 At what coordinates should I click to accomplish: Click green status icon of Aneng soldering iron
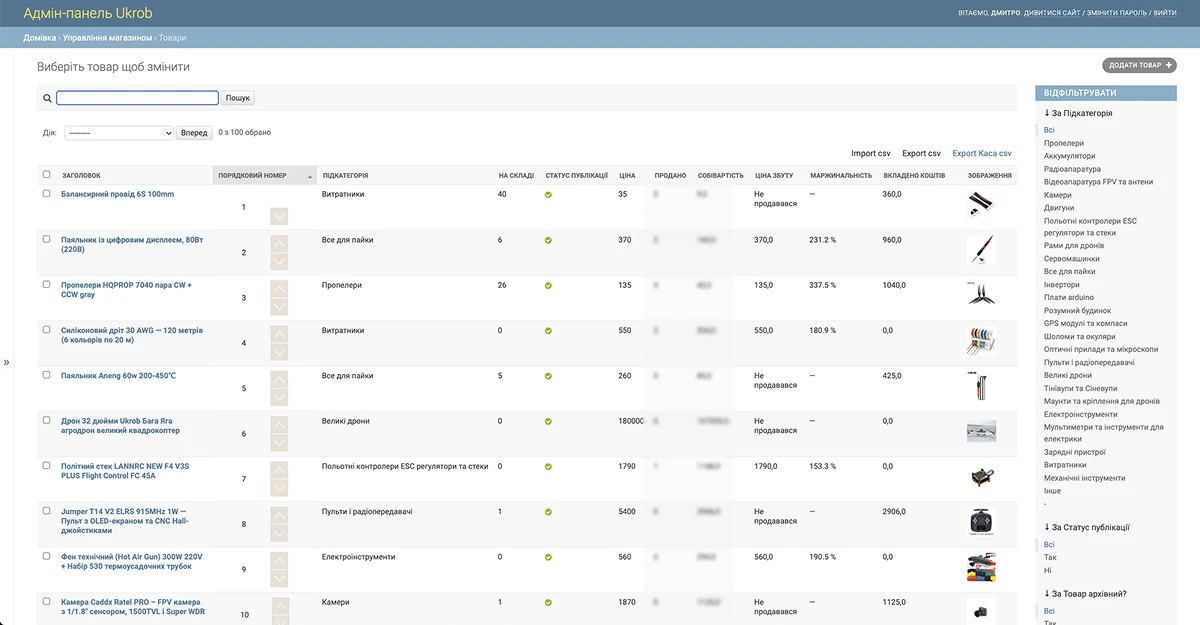[x=548, y=376]
